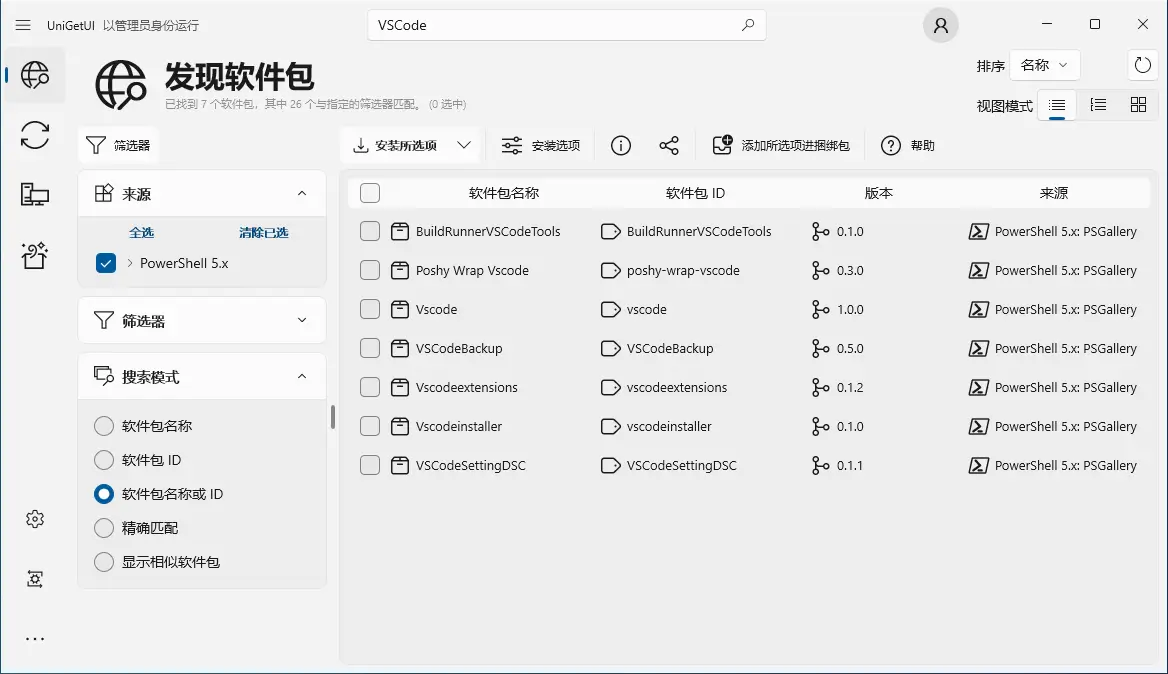Select the 软件包名称 search mode radio
The width and height of the screenshot is (1168, 674).
(x=104, y=426)
